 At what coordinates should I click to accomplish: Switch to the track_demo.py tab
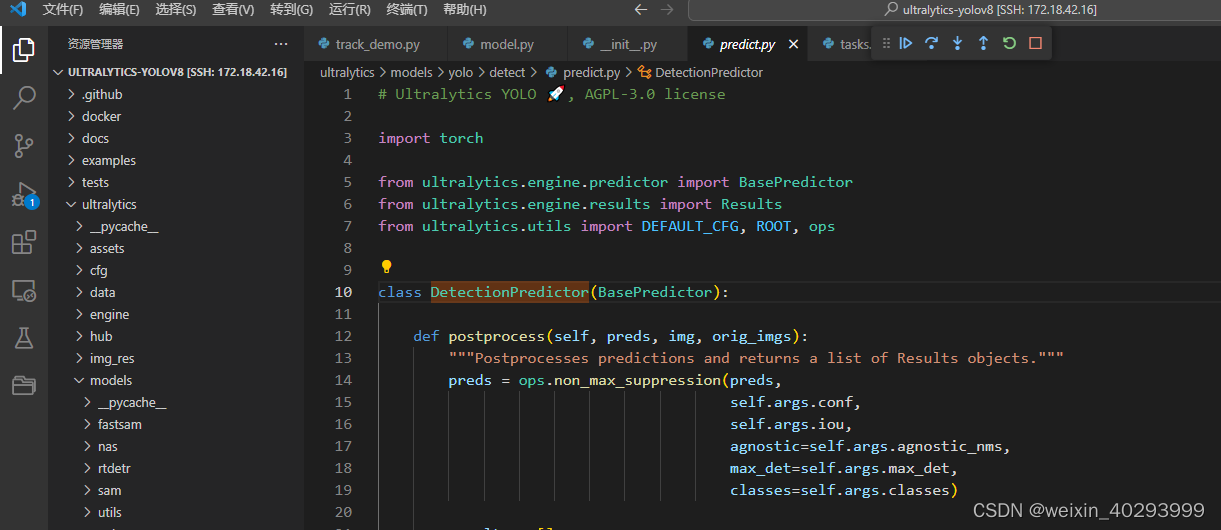click(x=375, y=44)
